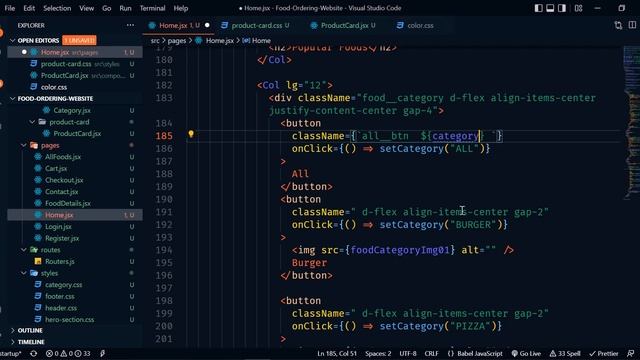Open Checkout.jsx in pages folder
This screenshot has width=640, height=360.
point(75,180)
